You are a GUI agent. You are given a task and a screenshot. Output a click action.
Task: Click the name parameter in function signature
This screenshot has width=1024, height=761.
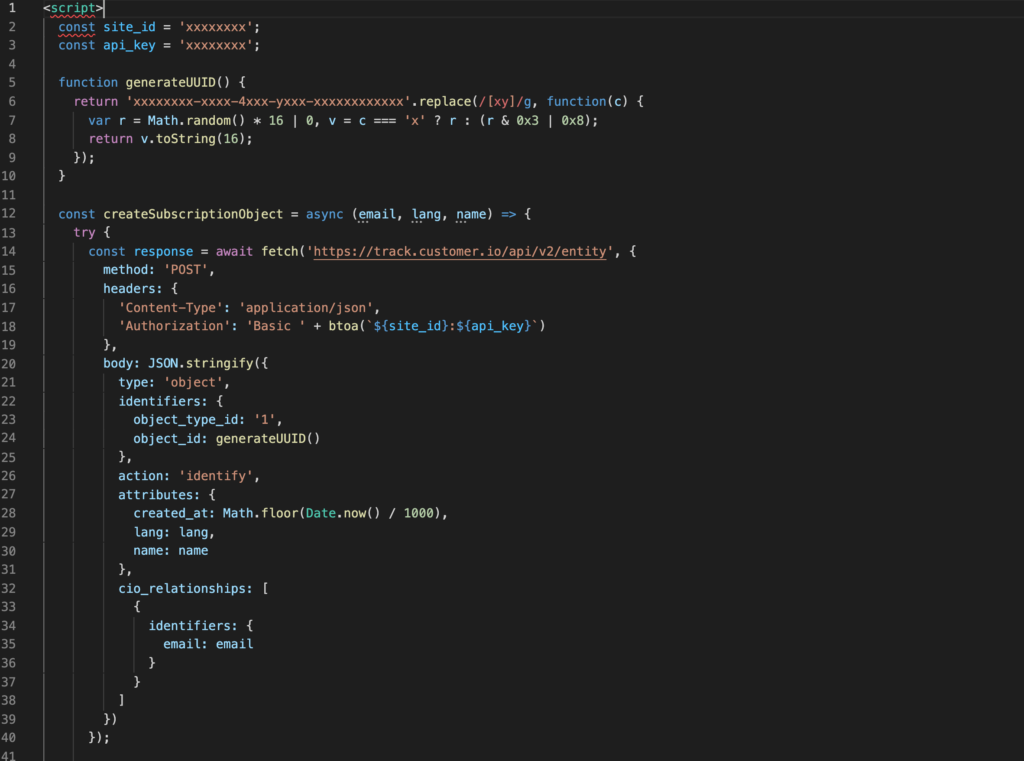pyautogui.click(x=471, y=214)
